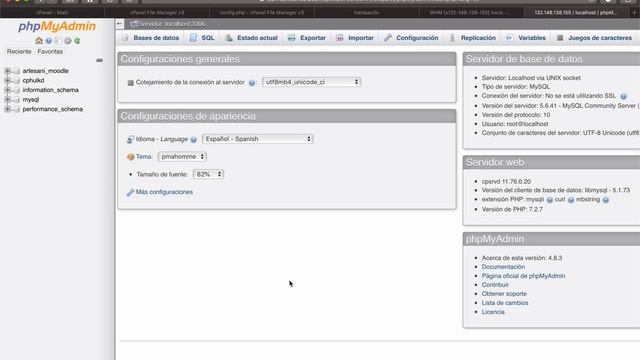Open the artesani_moodle database
This screenshot has height=360, width=640.
click(46, 71)
